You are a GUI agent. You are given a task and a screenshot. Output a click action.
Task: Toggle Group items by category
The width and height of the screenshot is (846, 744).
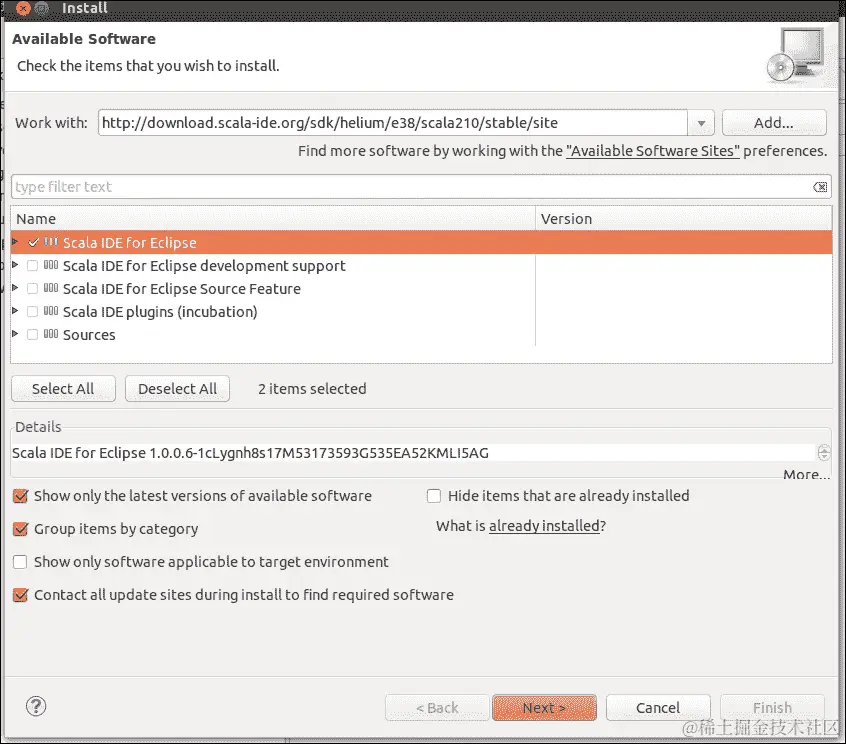point(21,529)
